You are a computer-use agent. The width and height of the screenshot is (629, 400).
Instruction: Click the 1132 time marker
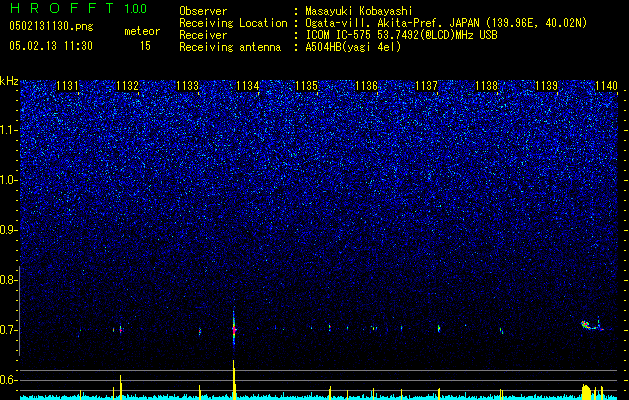[127, 86]
